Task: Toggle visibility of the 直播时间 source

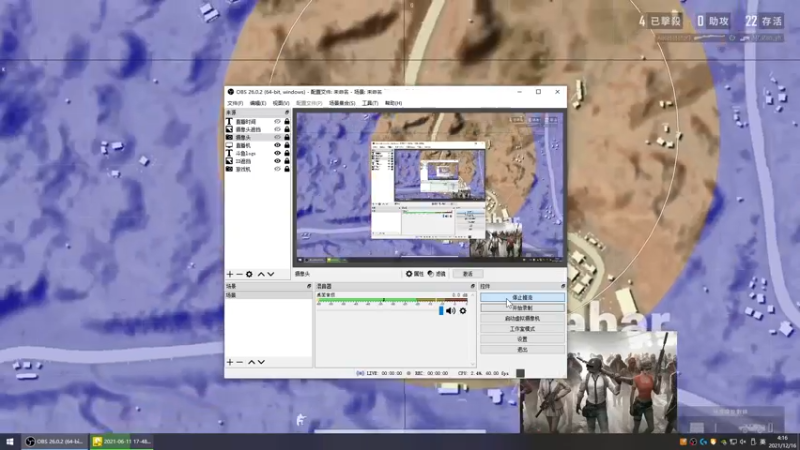Action: click(x=278, y=121)
